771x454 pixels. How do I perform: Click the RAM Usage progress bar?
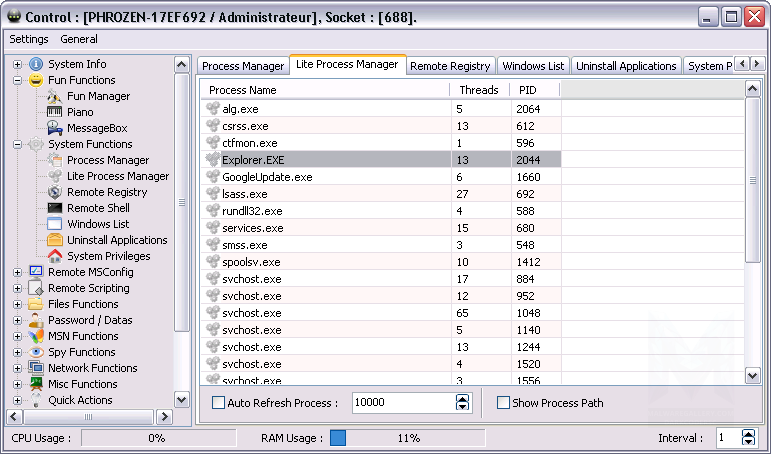407,438
